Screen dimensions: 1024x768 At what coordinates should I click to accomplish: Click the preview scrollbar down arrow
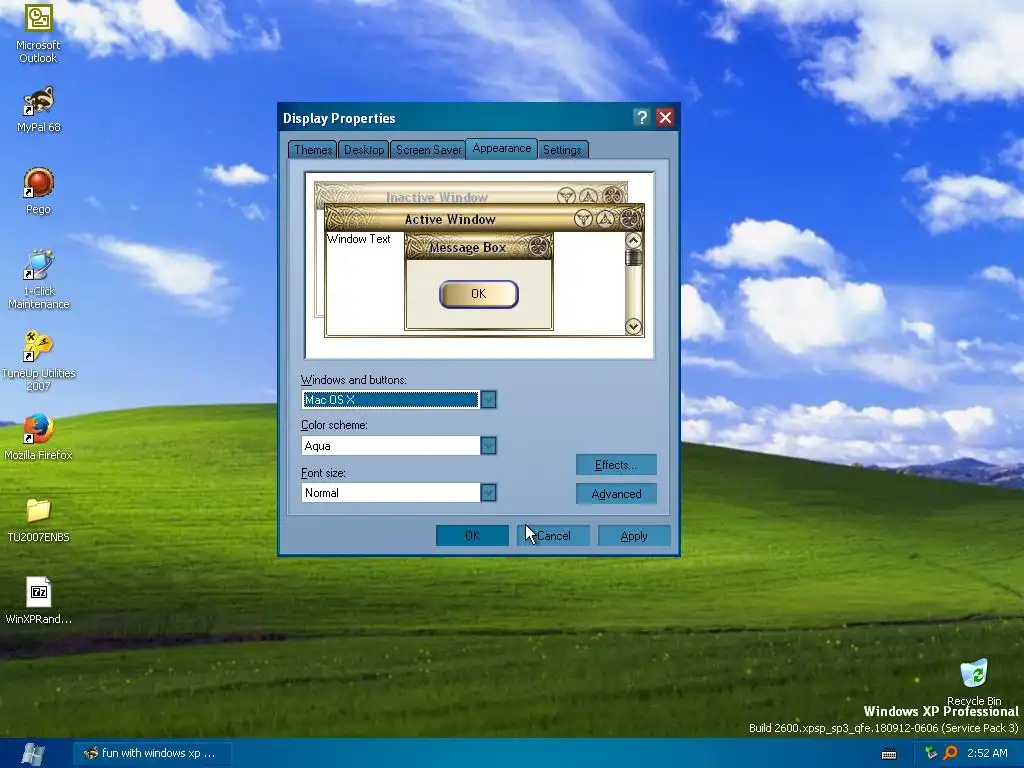click(633, 327)
